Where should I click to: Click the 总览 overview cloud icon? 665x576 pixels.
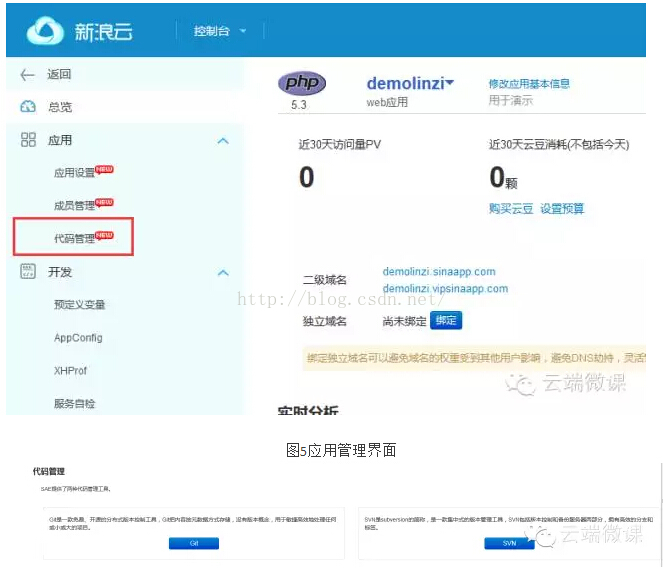tap(28, 106)
